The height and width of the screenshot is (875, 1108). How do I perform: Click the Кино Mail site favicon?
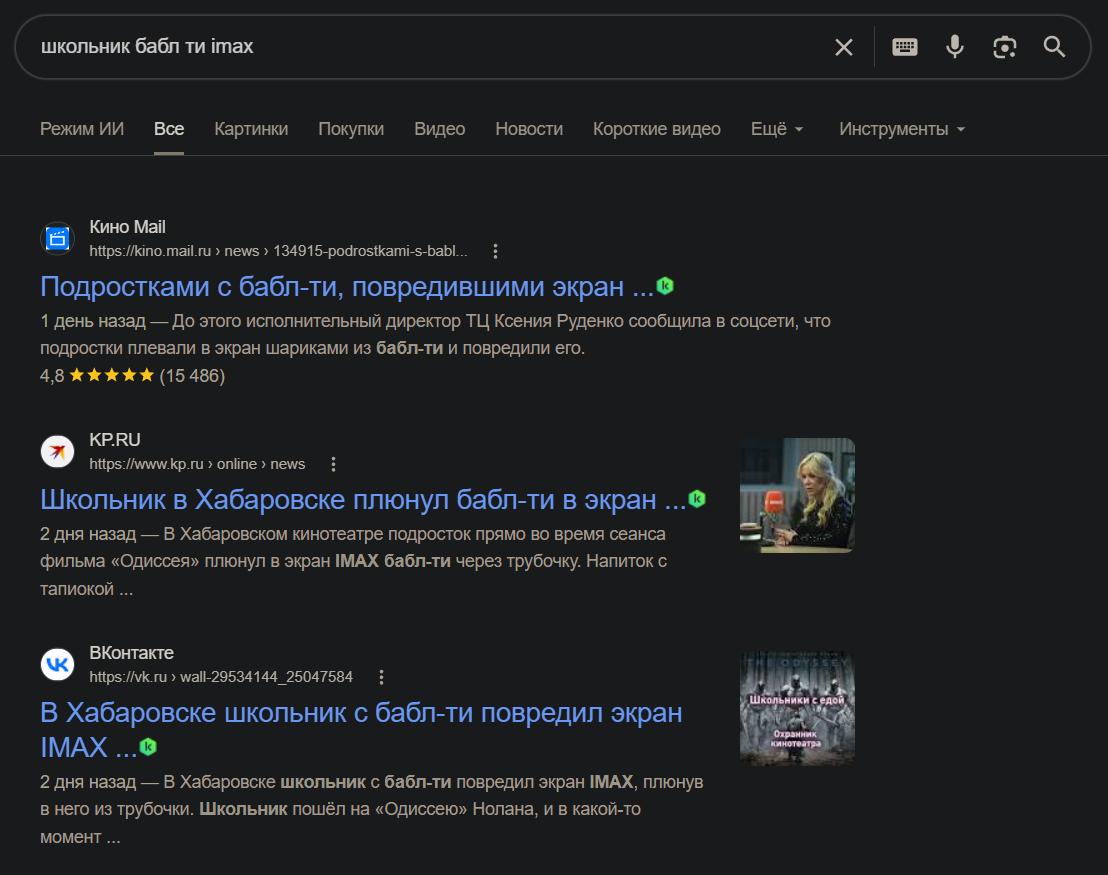(x=57, y=239)
